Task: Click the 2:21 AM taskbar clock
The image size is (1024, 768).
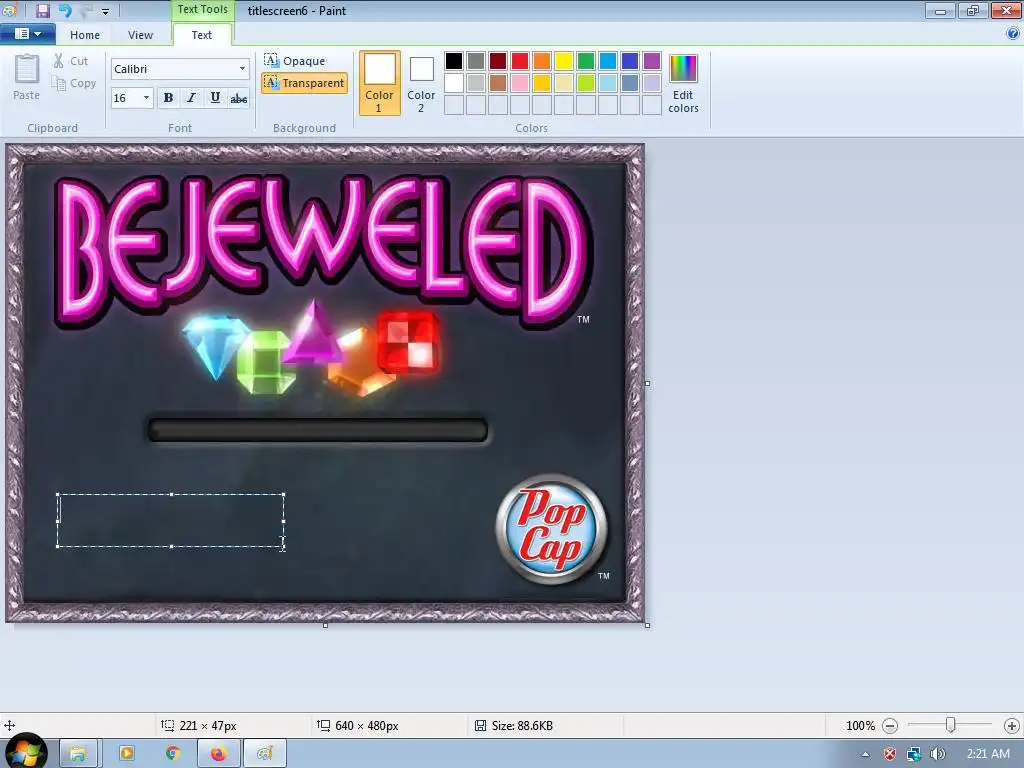Action: (988, 754)
